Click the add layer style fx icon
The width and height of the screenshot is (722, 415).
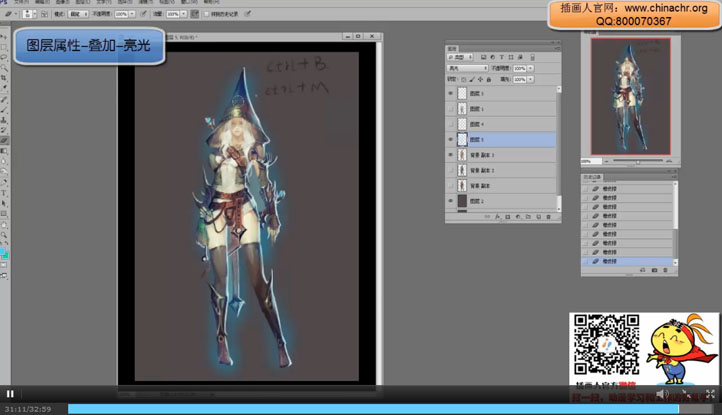tap(497, 217)
